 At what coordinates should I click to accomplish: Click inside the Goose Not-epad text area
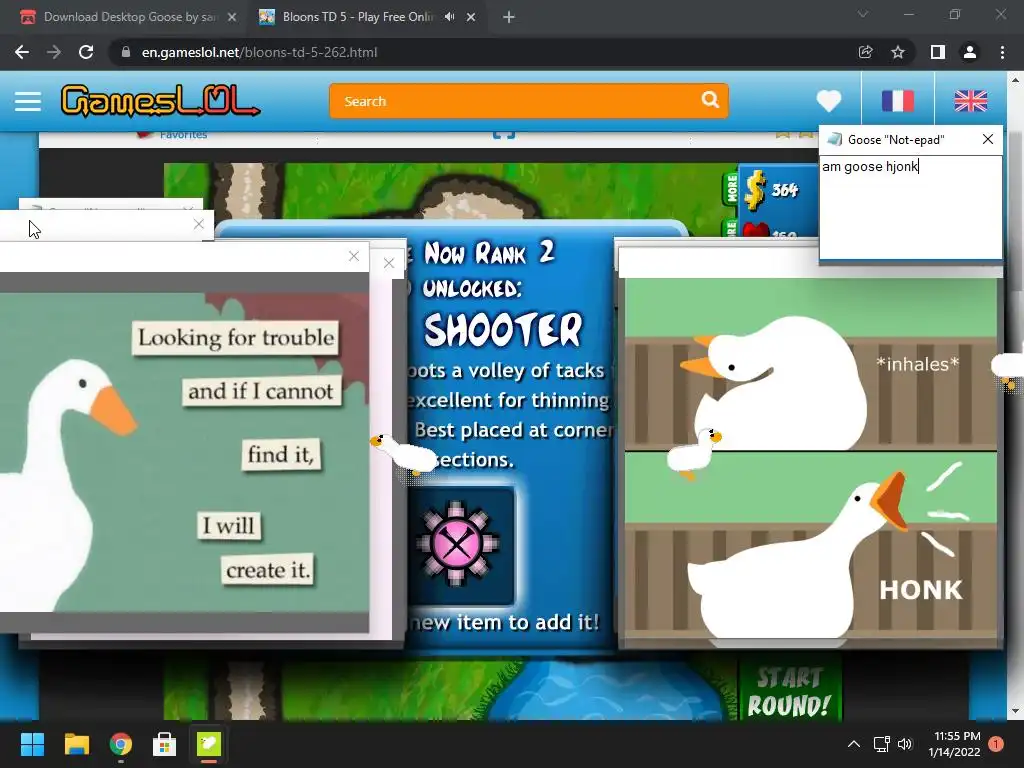tap(910, 208)
